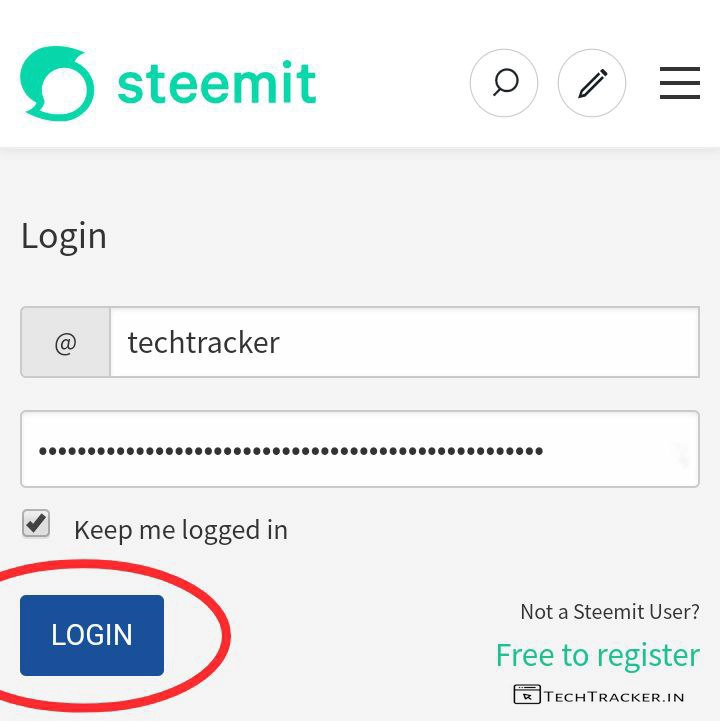
Task: Click the green Steemit speech-bubble logo
Action: coord(57,84)
